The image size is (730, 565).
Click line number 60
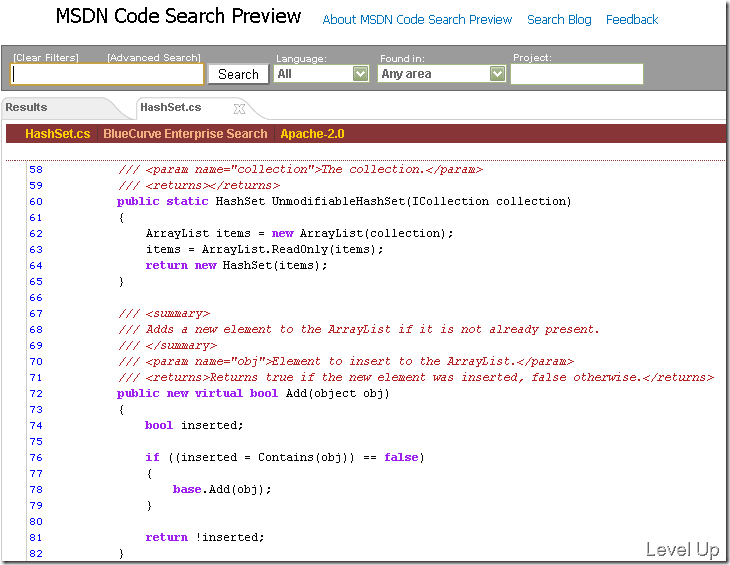[x=36, y=202]
